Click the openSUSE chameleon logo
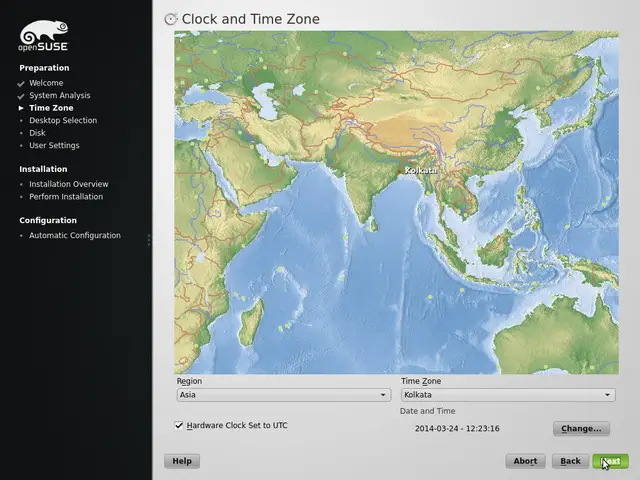 click(x=44, y=36)
